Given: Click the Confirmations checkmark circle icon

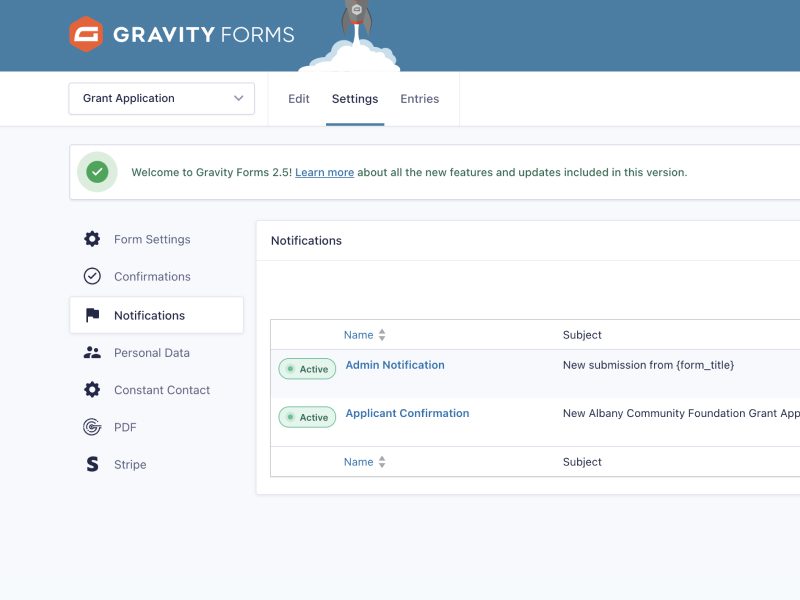Looking at the screenshot, I should [92, 276].
